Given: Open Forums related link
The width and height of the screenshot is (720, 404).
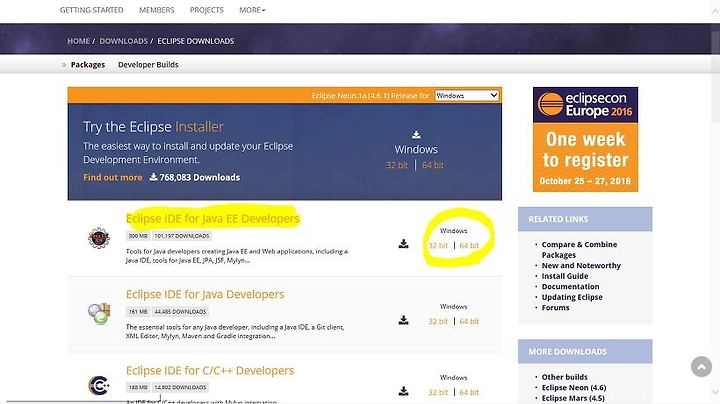Looking at the screenshot, I should (x=555, y=308).
